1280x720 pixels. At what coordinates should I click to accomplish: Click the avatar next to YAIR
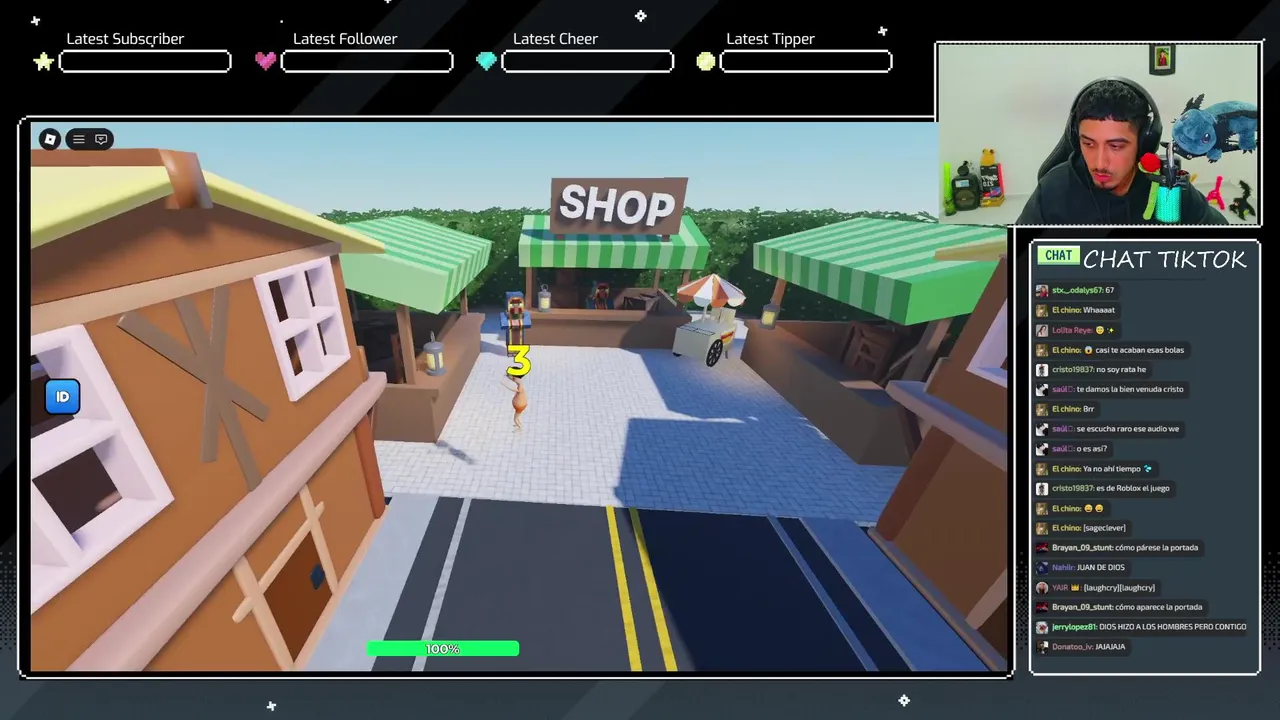(1042, 588)
